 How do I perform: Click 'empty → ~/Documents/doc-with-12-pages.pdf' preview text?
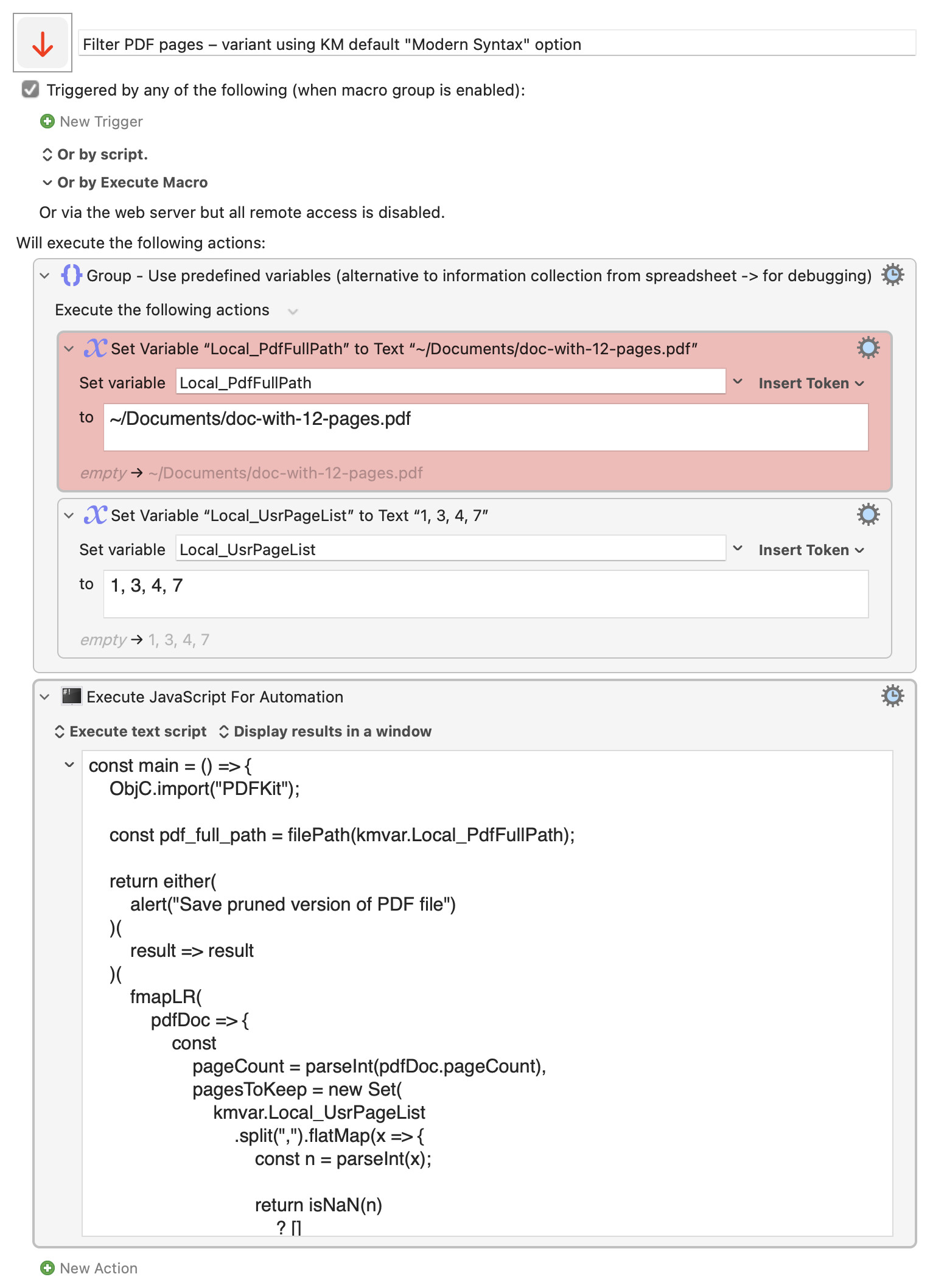pos(251,473)
